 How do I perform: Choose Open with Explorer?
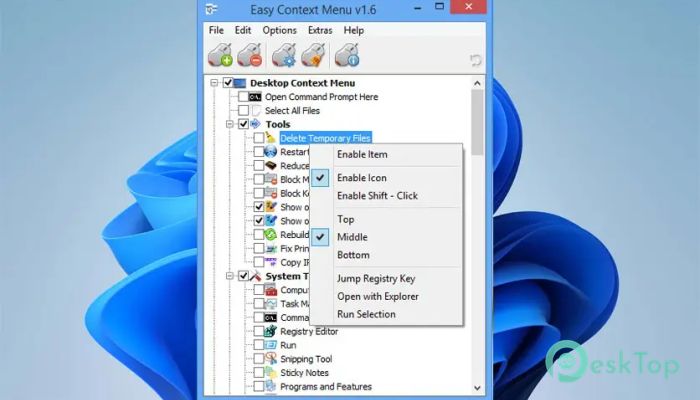(x=386, y=296)
